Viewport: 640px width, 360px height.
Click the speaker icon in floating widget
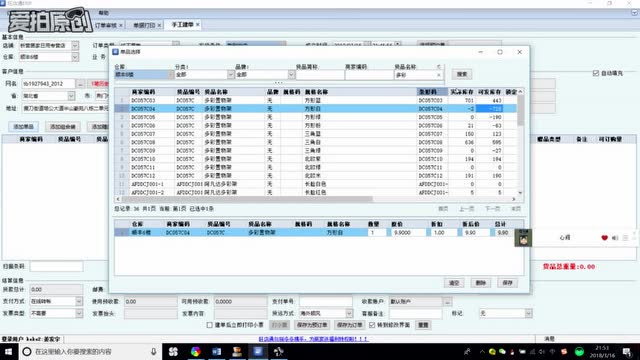(x=615, y=238)
